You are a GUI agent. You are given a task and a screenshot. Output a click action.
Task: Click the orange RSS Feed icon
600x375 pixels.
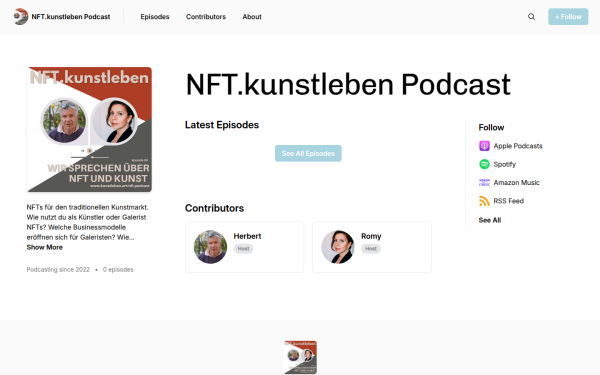[x=484, y=201]
